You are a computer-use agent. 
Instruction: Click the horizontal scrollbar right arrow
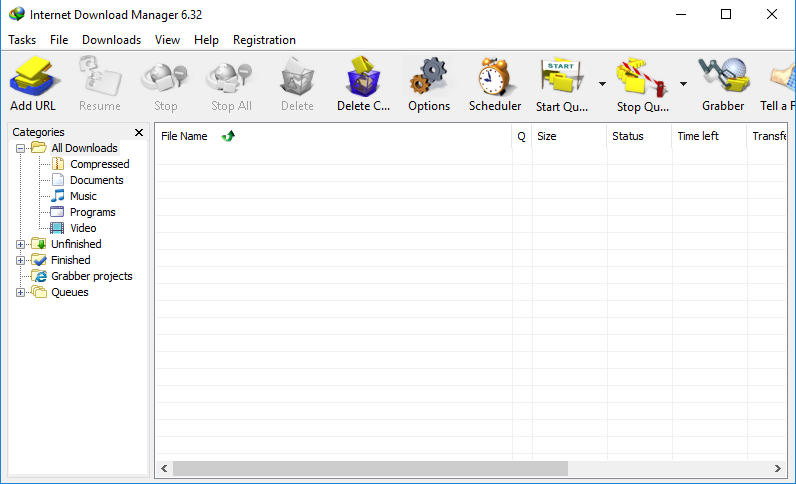778,468
